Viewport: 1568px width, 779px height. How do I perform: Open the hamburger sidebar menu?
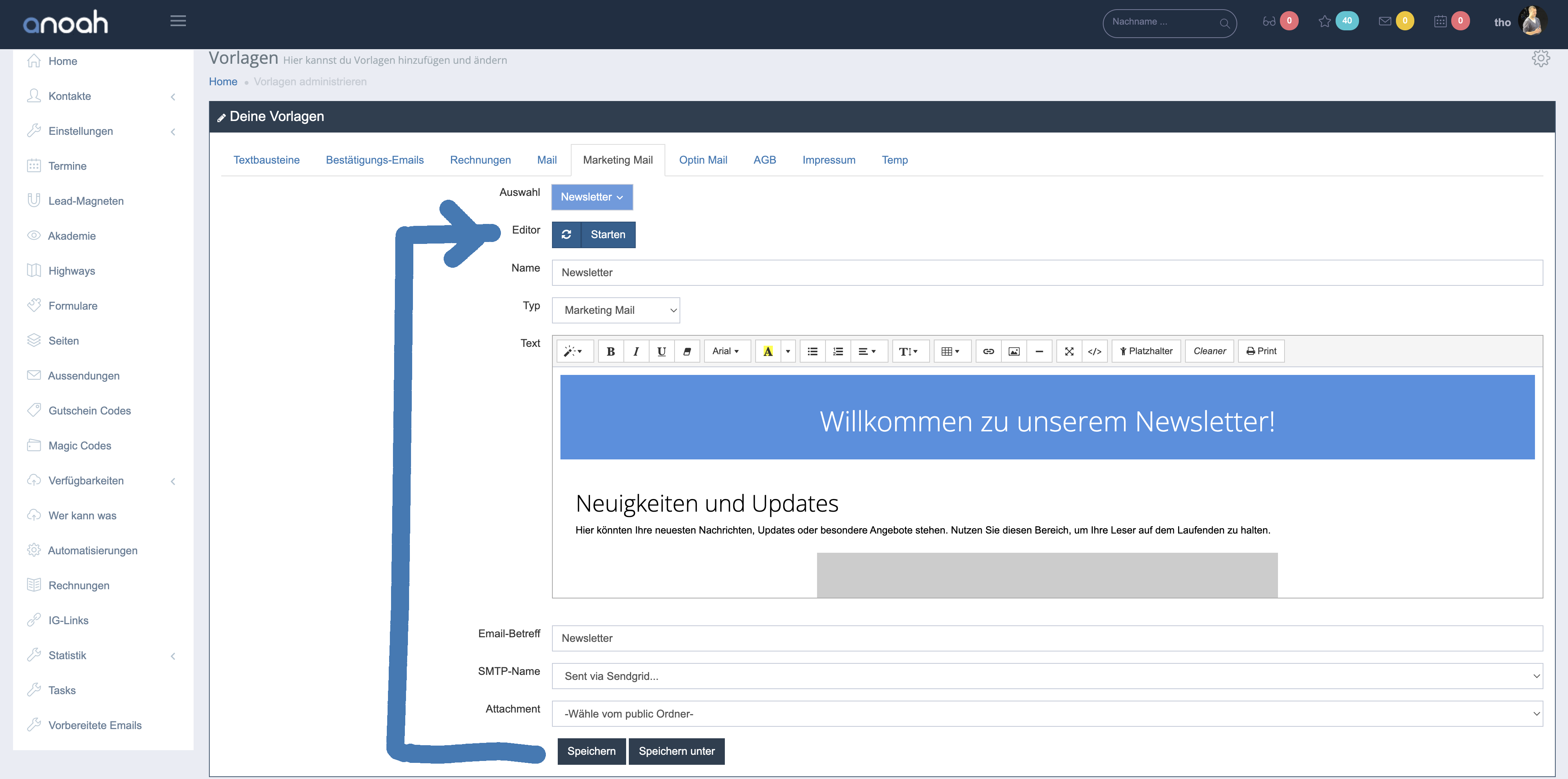coord(178,21)
